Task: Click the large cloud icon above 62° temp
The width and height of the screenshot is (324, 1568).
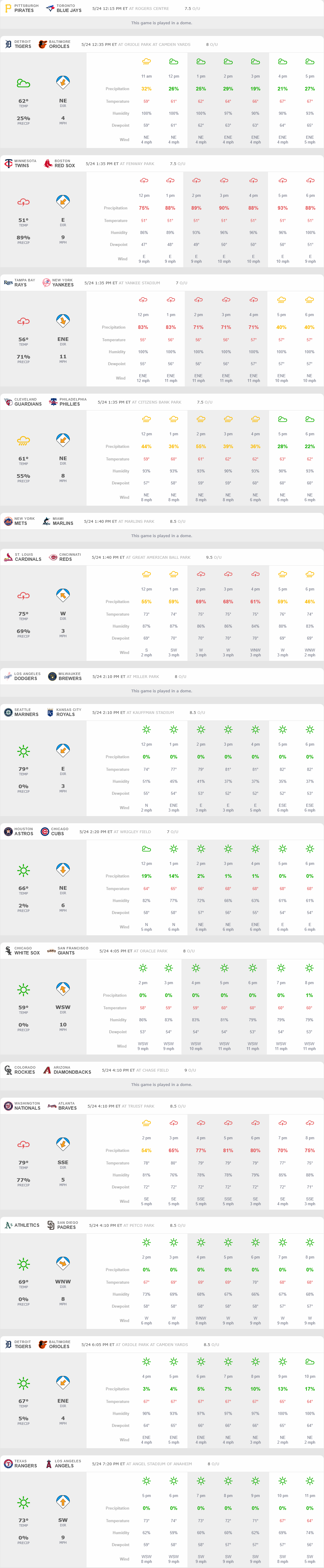Action: 23,83
